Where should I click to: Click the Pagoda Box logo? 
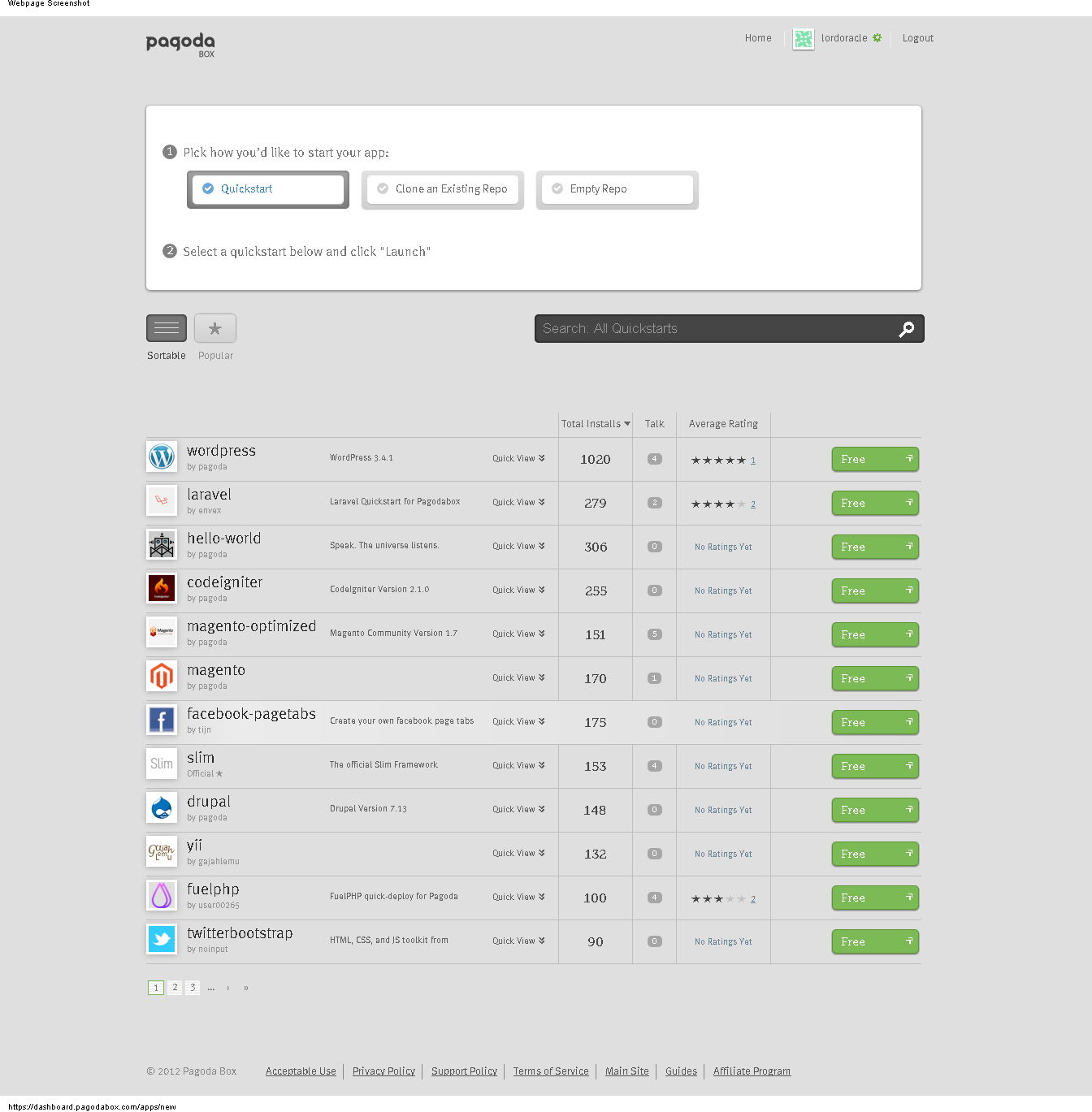180,45
